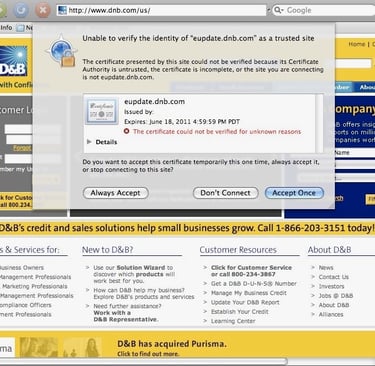Click 'Work with a D&B Representative' link
Image resolution: width=375 pixels, height=366 pixels.
coord(126,316)
